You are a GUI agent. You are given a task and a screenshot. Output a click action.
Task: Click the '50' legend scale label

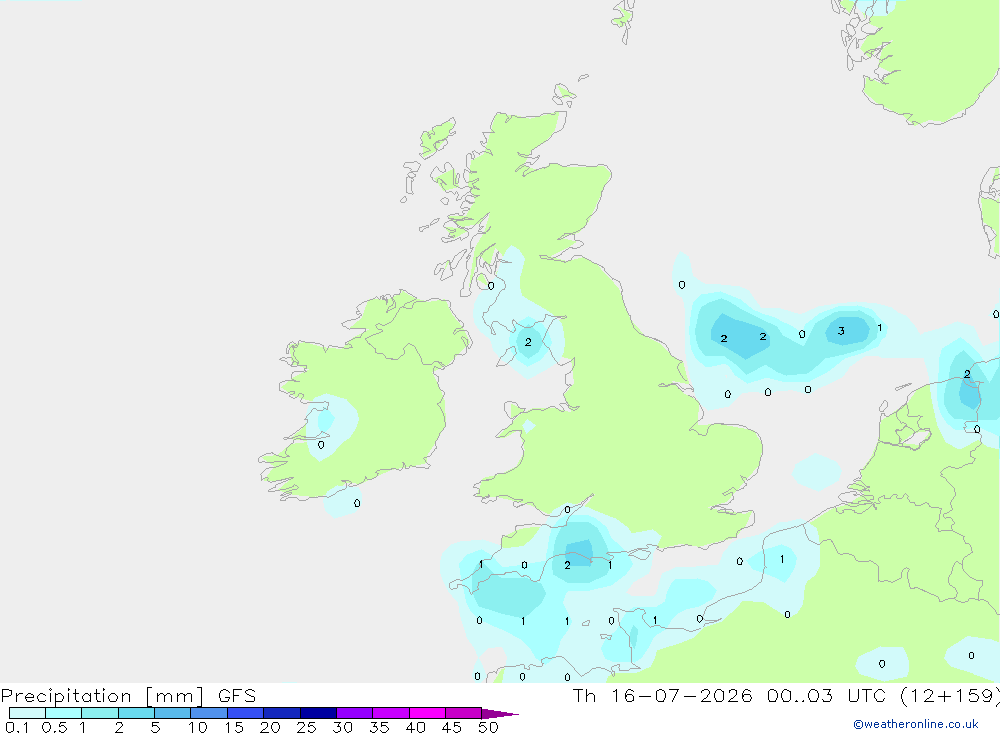488,727
